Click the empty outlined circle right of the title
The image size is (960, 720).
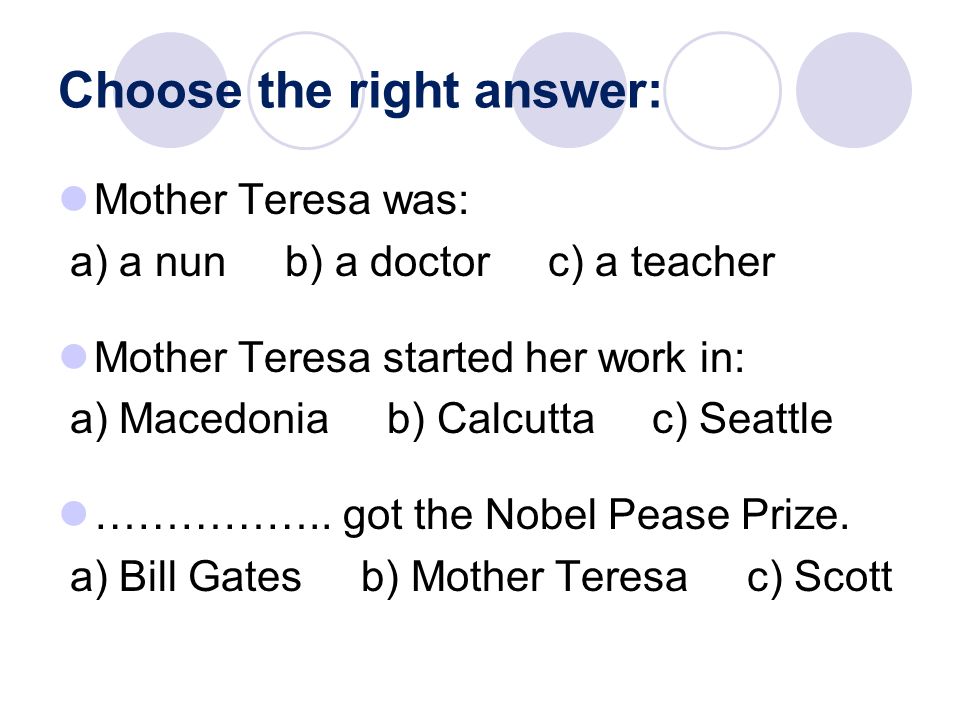tap(722, 90)
